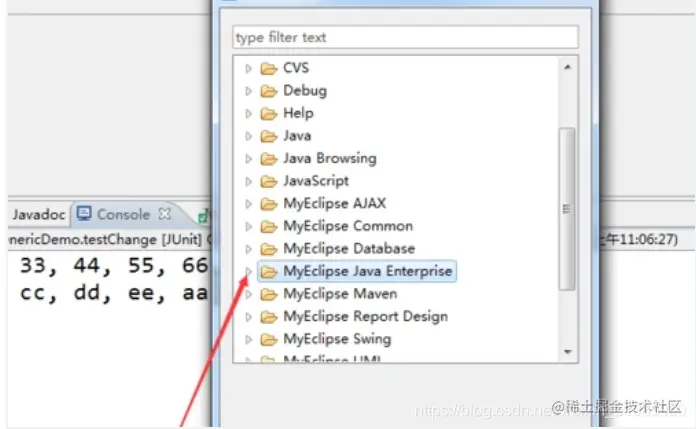The height and width of the screenshot is (429, 696).
Task: Select the MyEclipse Report Design item
Action: click(365, 317)
